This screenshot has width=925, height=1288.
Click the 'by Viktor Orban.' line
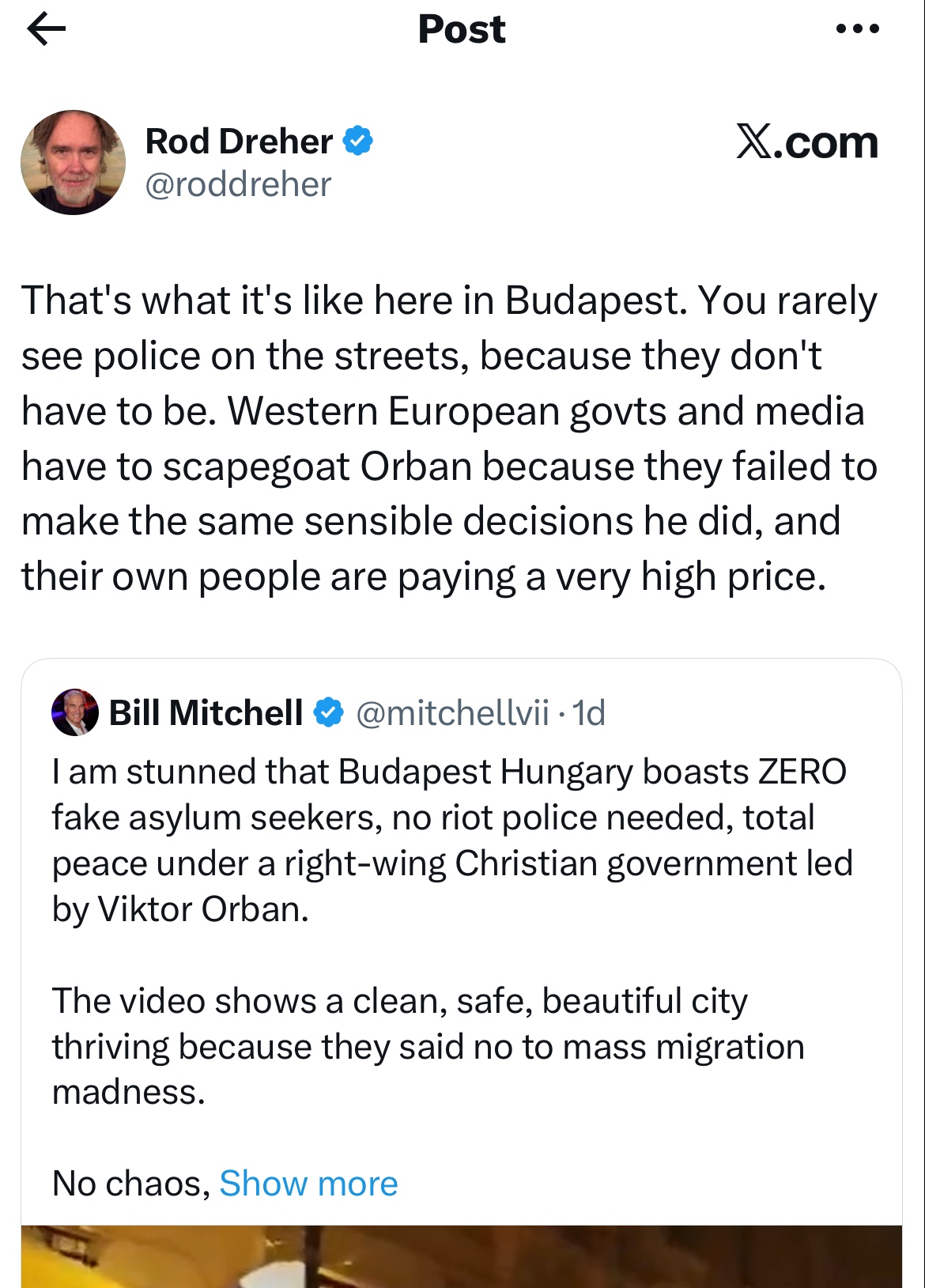click(x=180, y=909)
